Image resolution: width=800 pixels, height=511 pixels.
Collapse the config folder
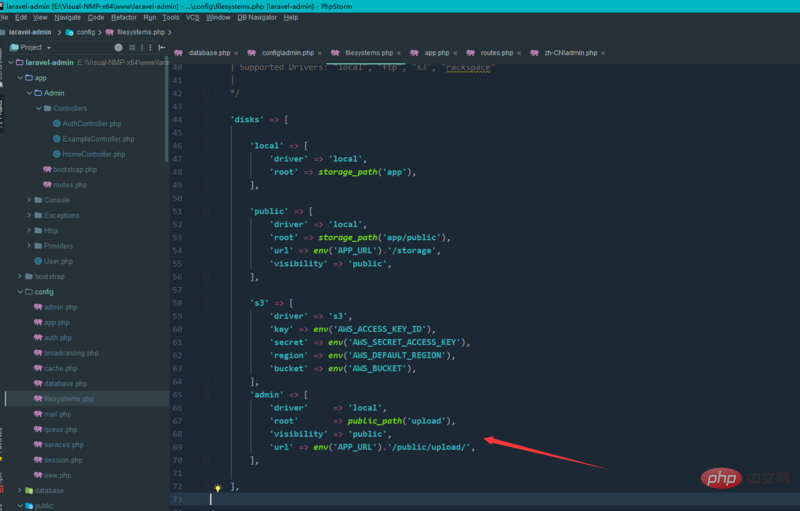tap(20, 292)
